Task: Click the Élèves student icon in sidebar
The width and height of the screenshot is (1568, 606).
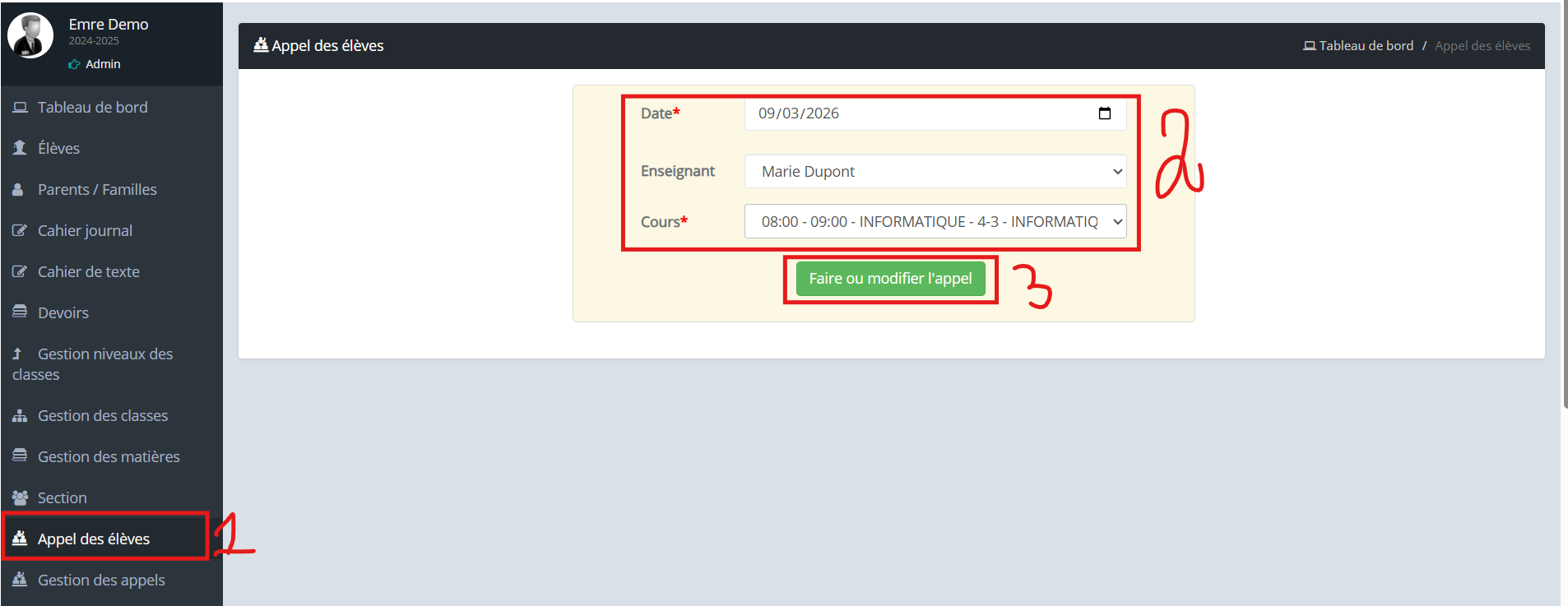Action: click(20, 148)
